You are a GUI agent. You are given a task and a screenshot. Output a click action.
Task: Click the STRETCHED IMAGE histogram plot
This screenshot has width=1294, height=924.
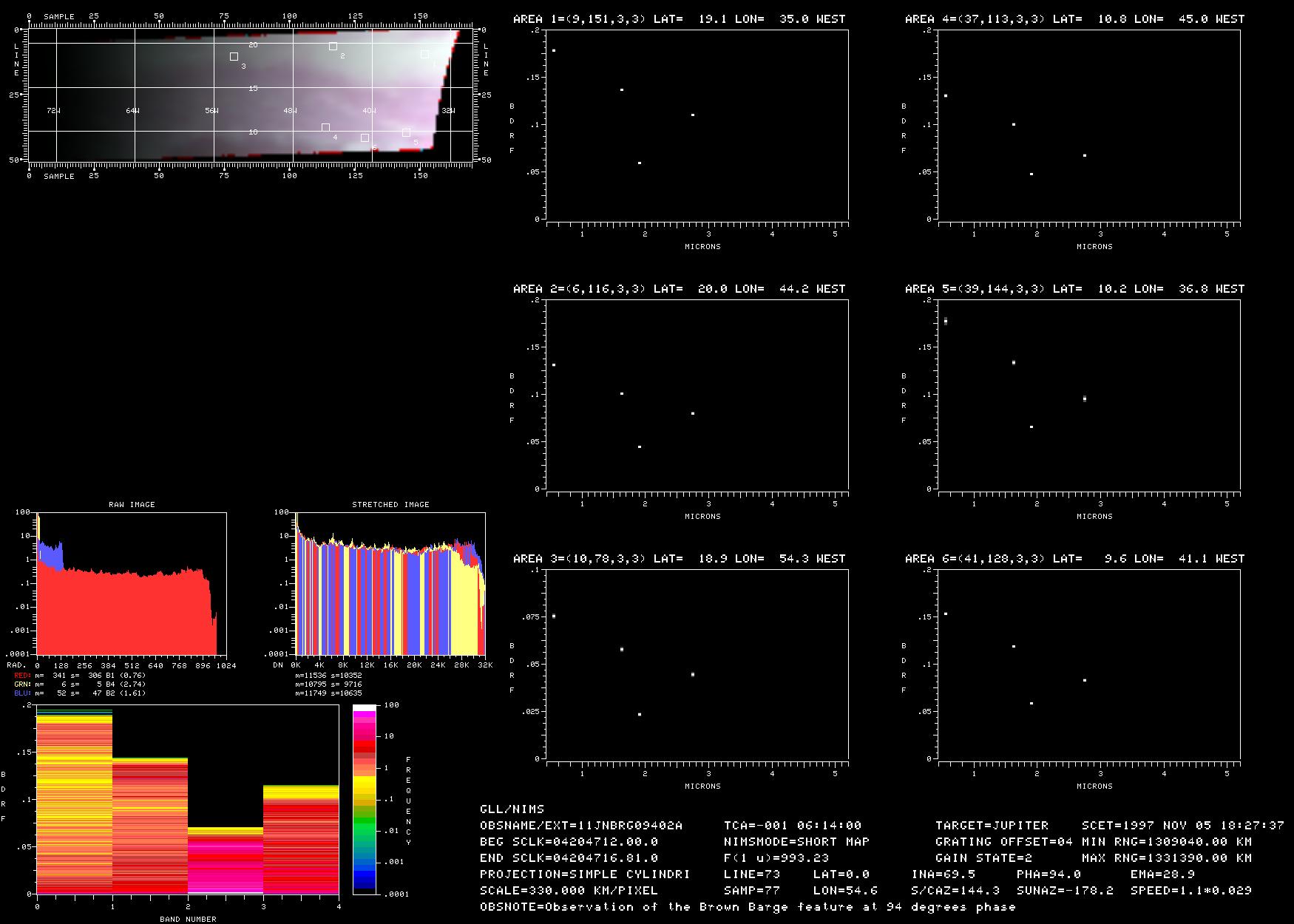[390, 582]
